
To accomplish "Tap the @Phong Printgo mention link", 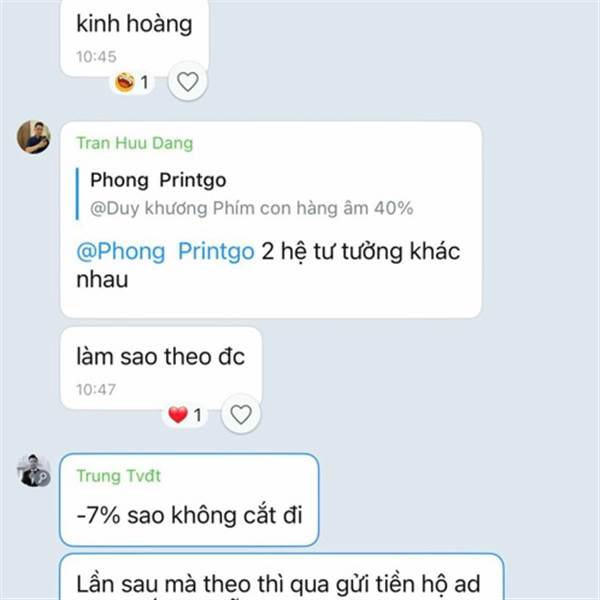I will (165, 251).
